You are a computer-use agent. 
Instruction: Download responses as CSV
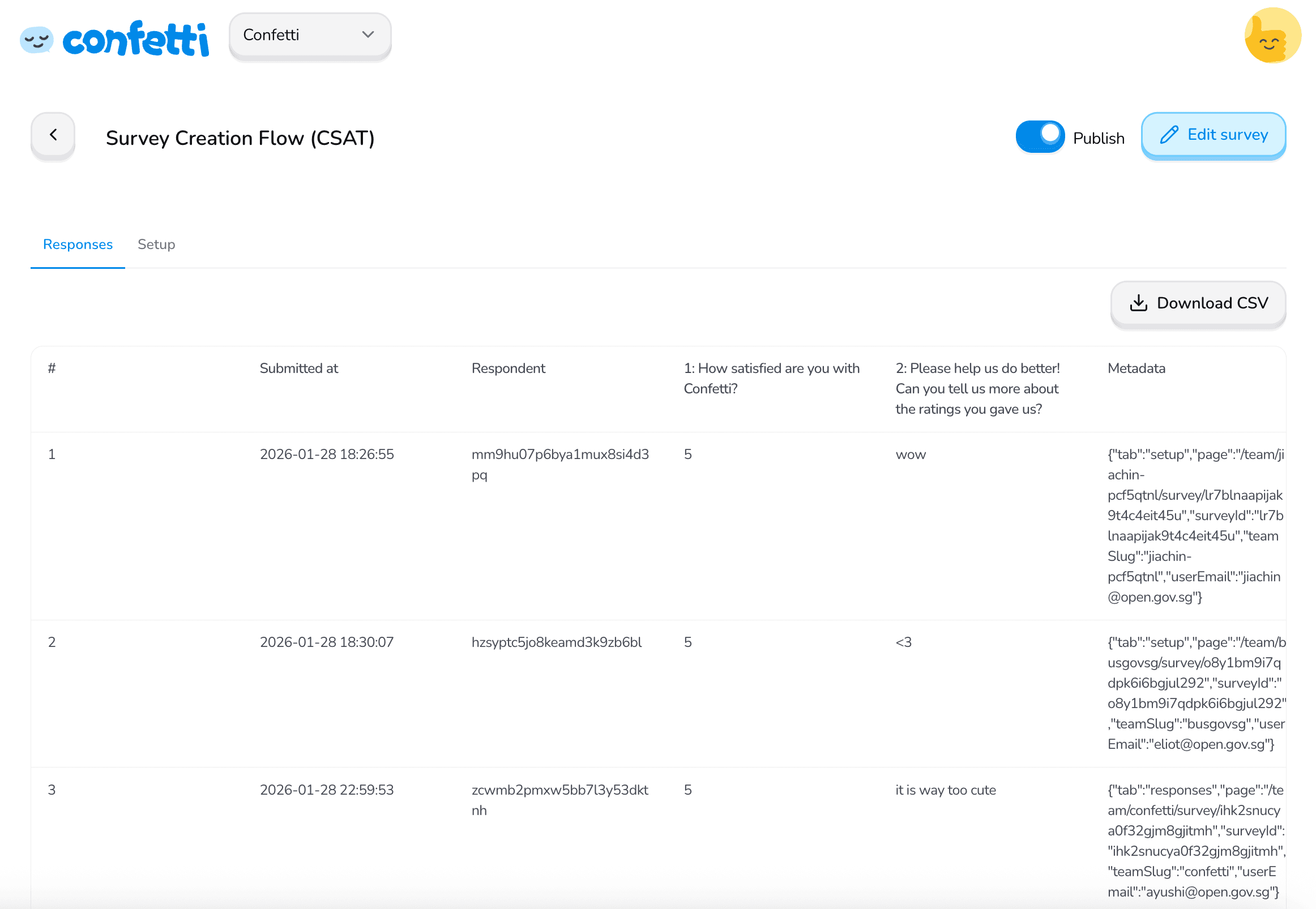(x=1198, y=303)
